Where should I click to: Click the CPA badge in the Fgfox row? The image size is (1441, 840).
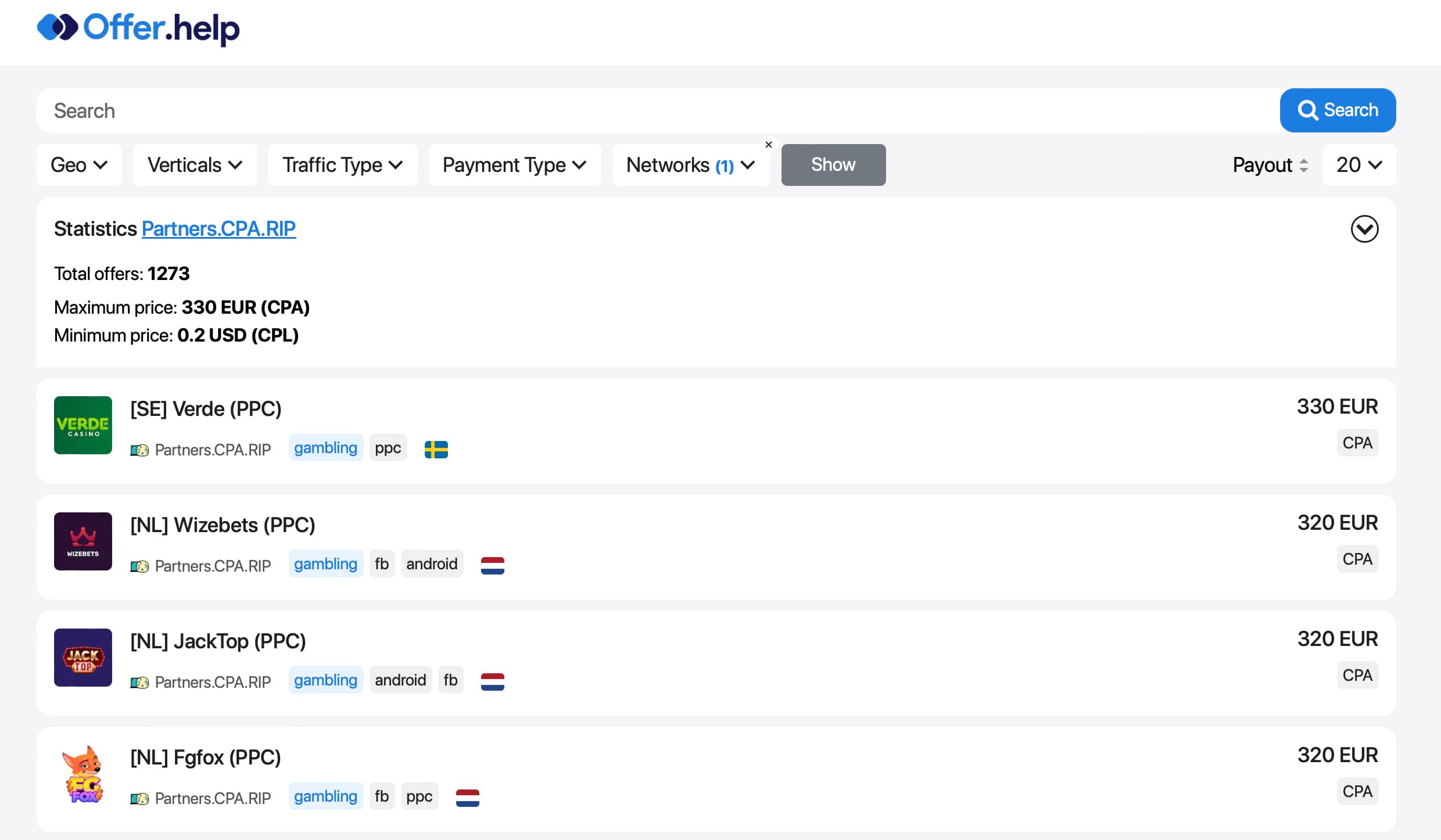pyautogui.click(x=1357, y=791)
